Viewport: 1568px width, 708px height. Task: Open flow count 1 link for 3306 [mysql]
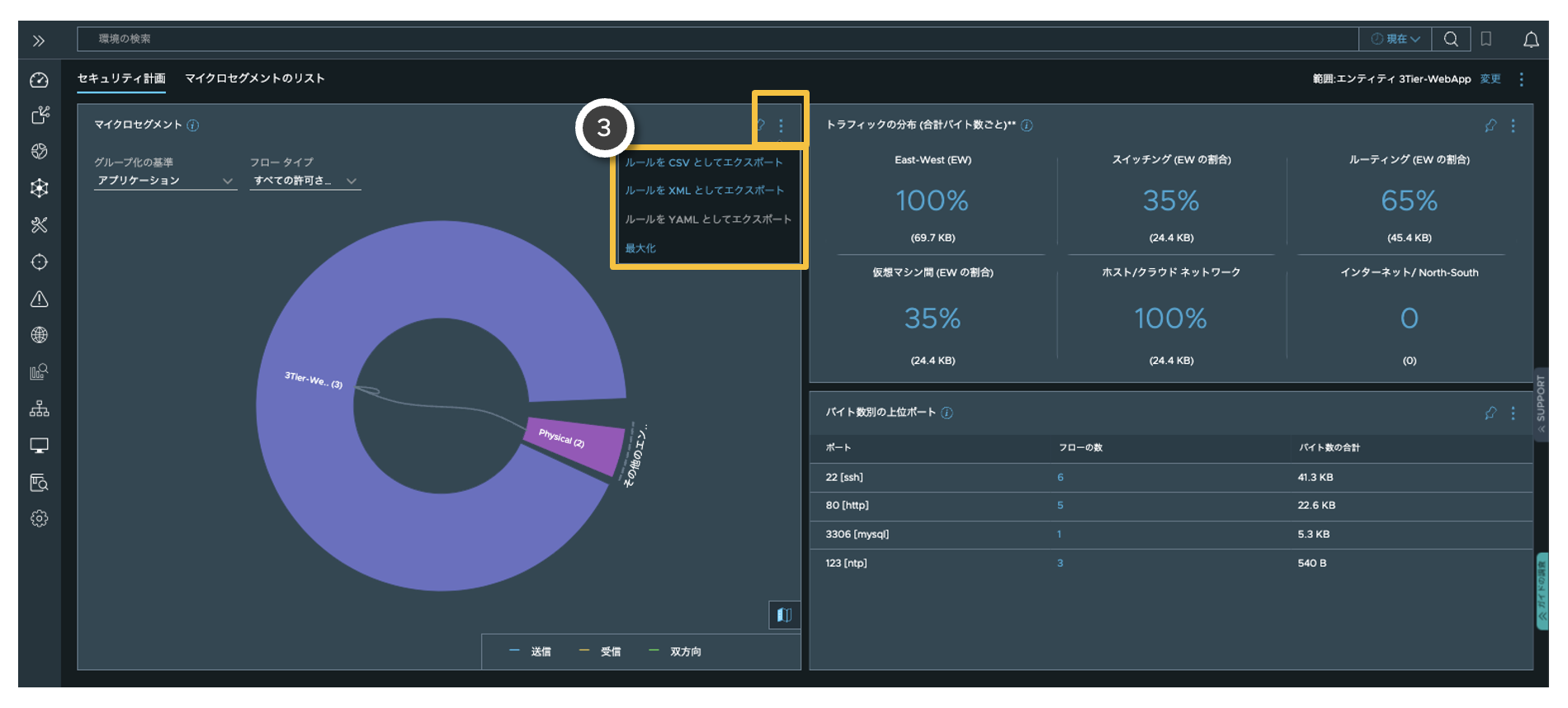click(x=1059, y=534)
